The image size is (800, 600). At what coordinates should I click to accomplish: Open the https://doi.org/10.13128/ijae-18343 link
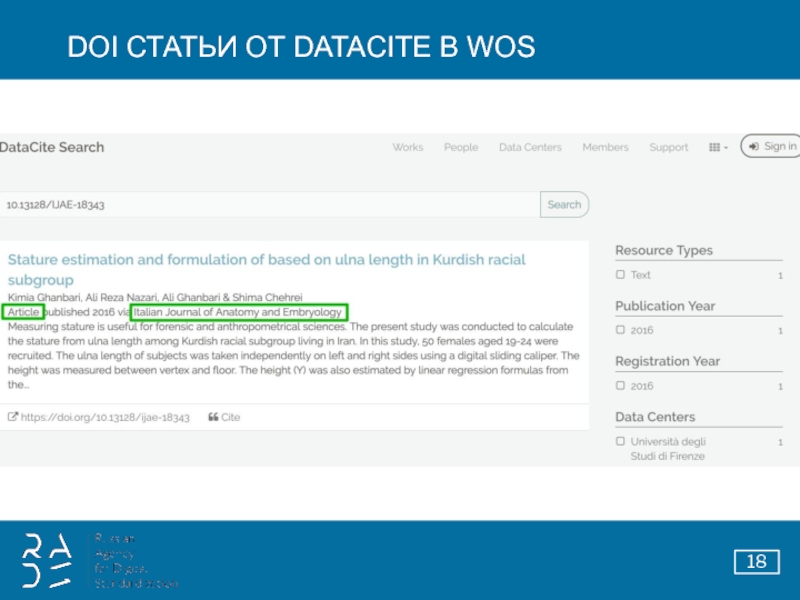coord(105,417)
